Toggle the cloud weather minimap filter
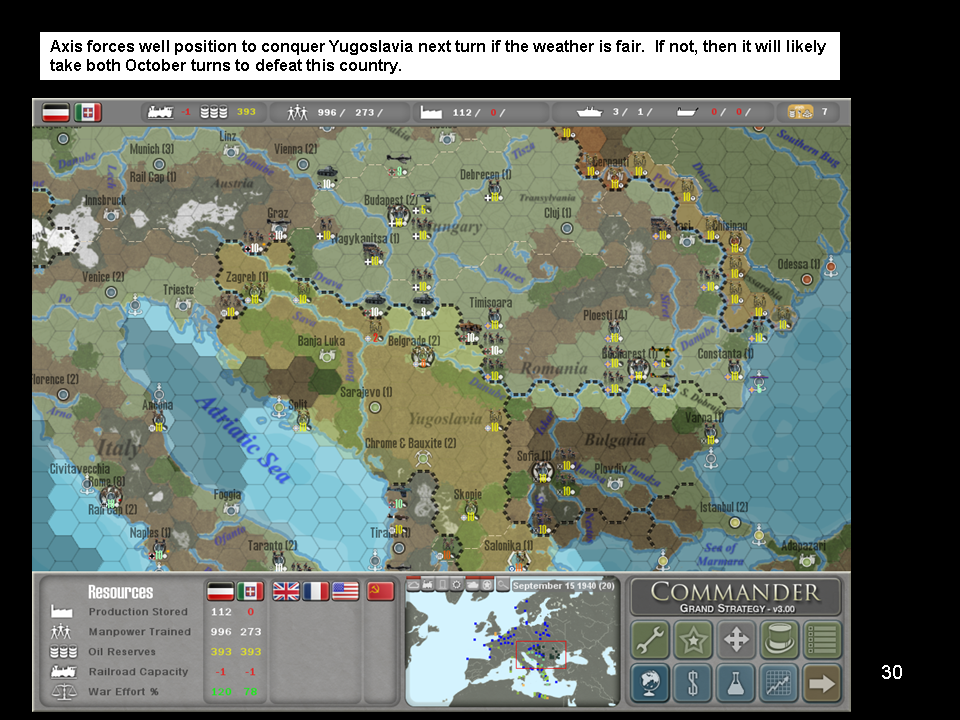Image resolution: width=960 pixels, height=720 pixels. [413, 585]
